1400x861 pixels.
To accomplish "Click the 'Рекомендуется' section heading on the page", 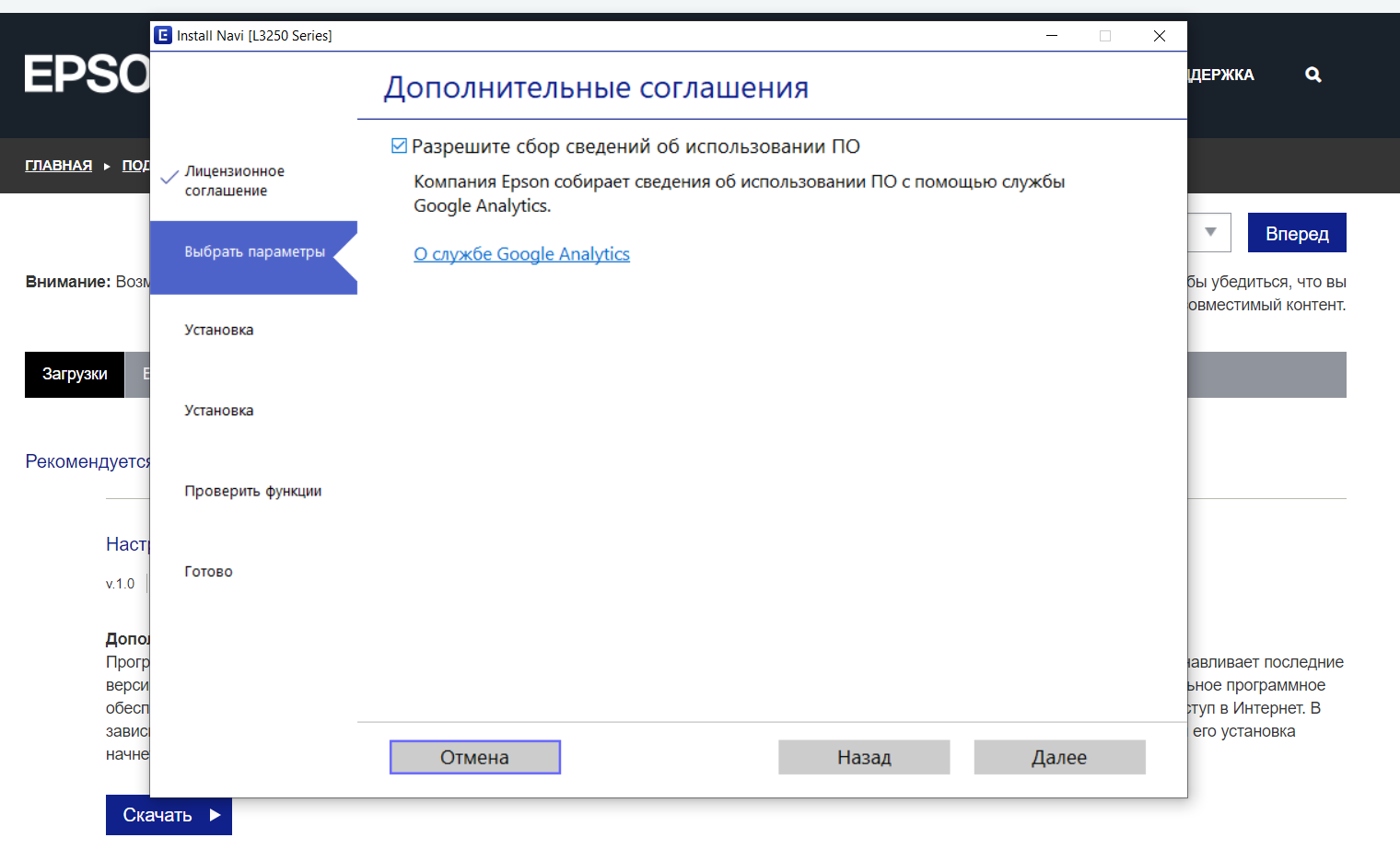I will 87,461.
